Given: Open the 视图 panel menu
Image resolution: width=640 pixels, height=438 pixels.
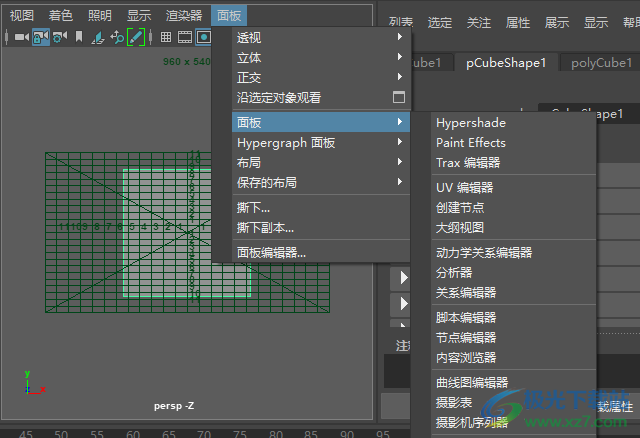Looking at the screenshot, I should click(22, 16).
